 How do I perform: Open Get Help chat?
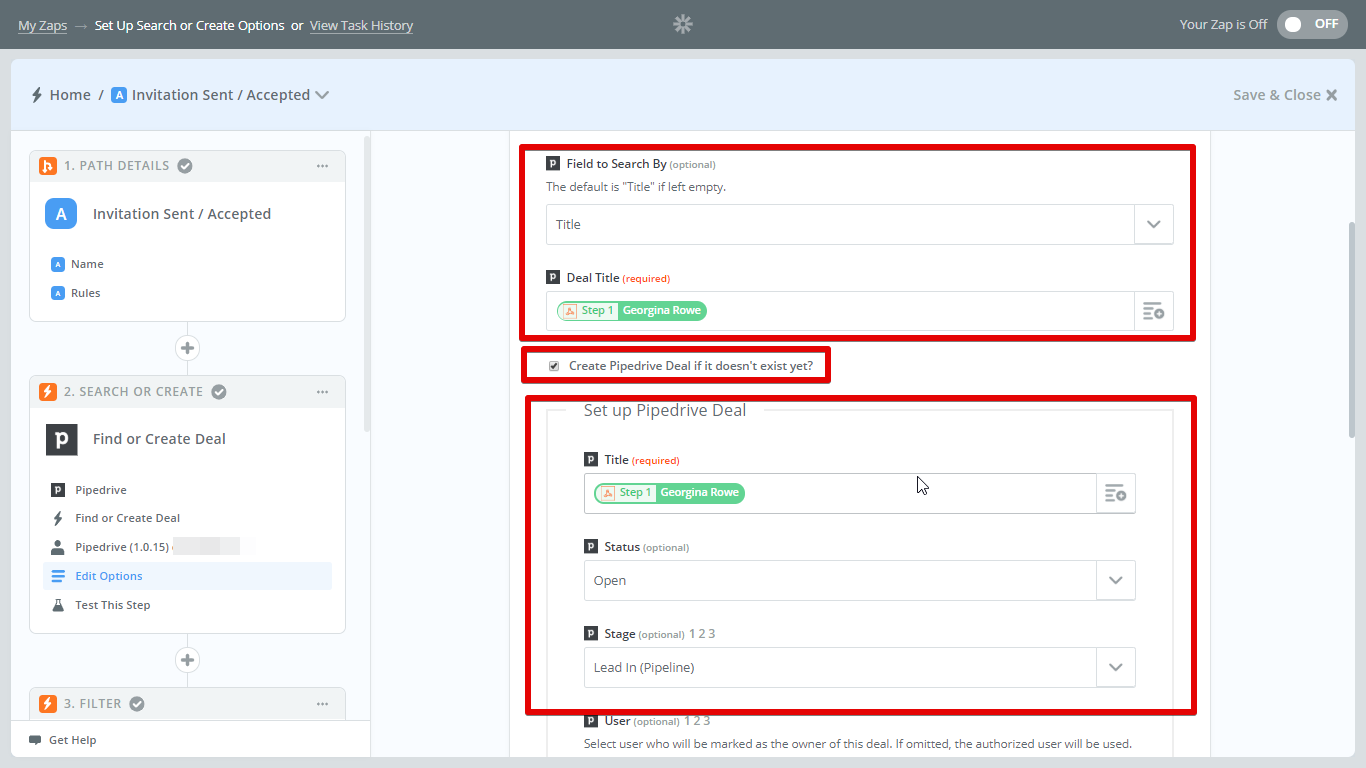63,740
